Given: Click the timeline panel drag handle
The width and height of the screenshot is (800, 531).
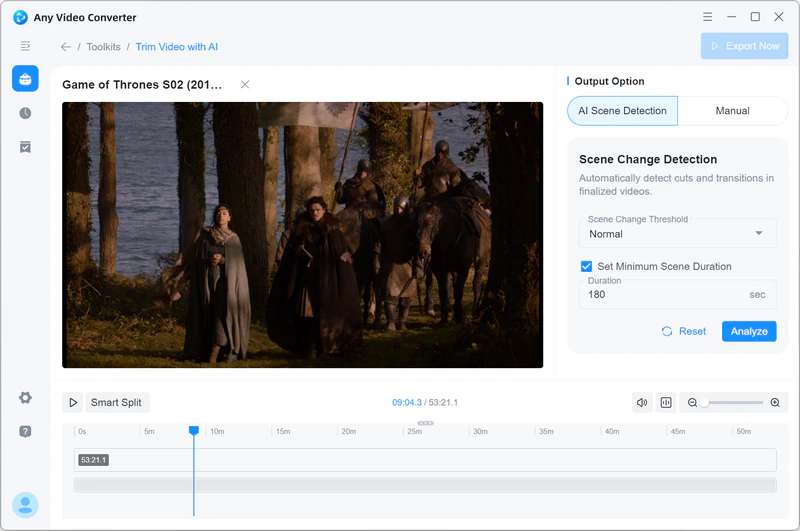Looking at the screenshot, I should click(425, 423).
